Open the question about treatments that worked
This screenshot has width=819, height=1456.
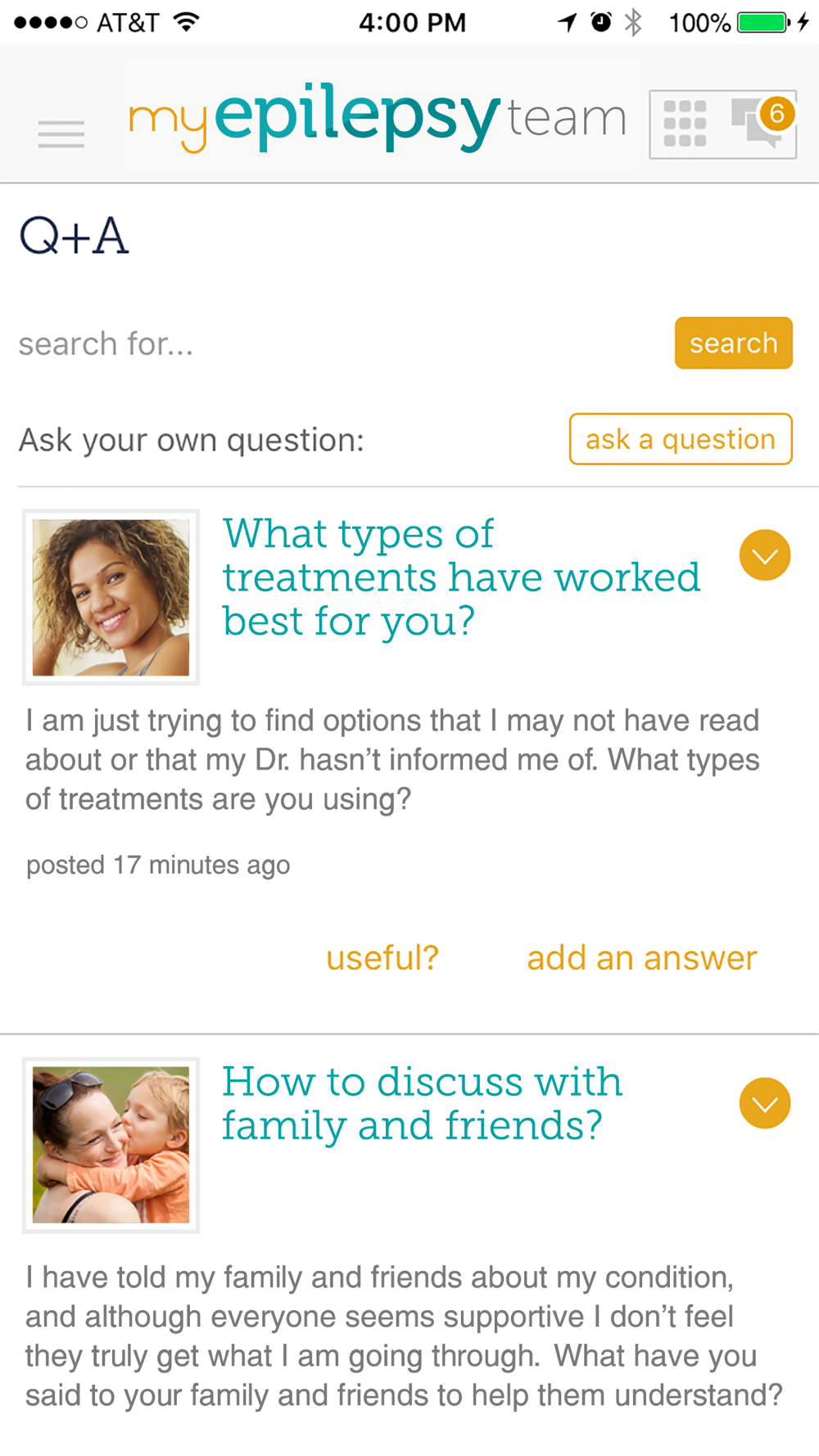pyautogui.click(x=461, y=577)
